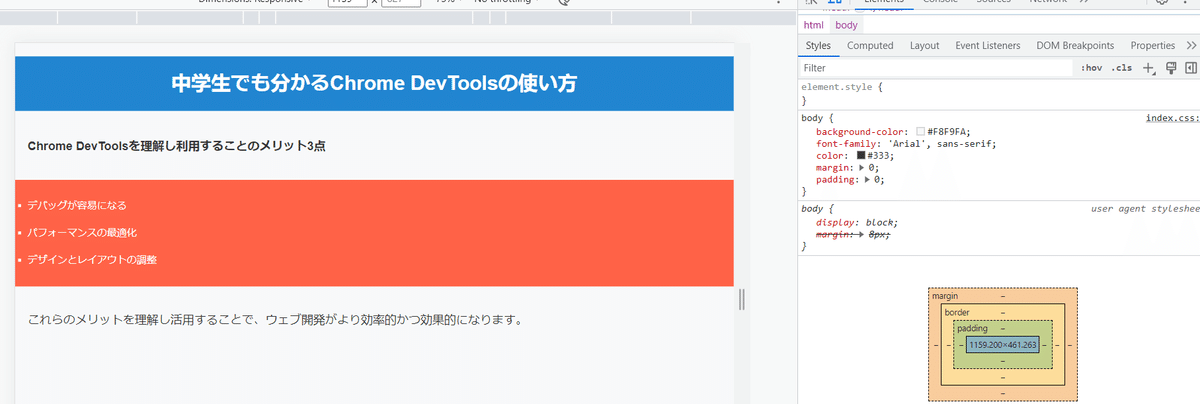Click the bold メリット3点 subheading
This screenshot has height=404, width=1200.
coord(177,146)
